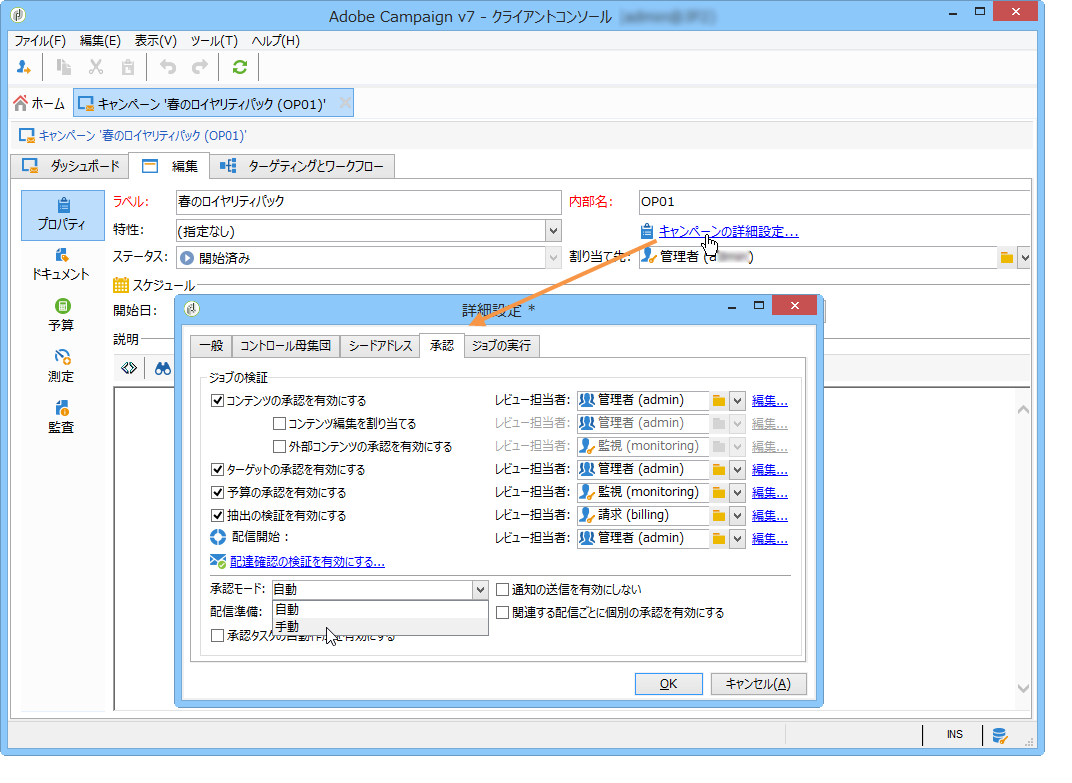Switch to the ダッシュボード tab
This screenshot has width=1072, height=783.
(70, 166)
